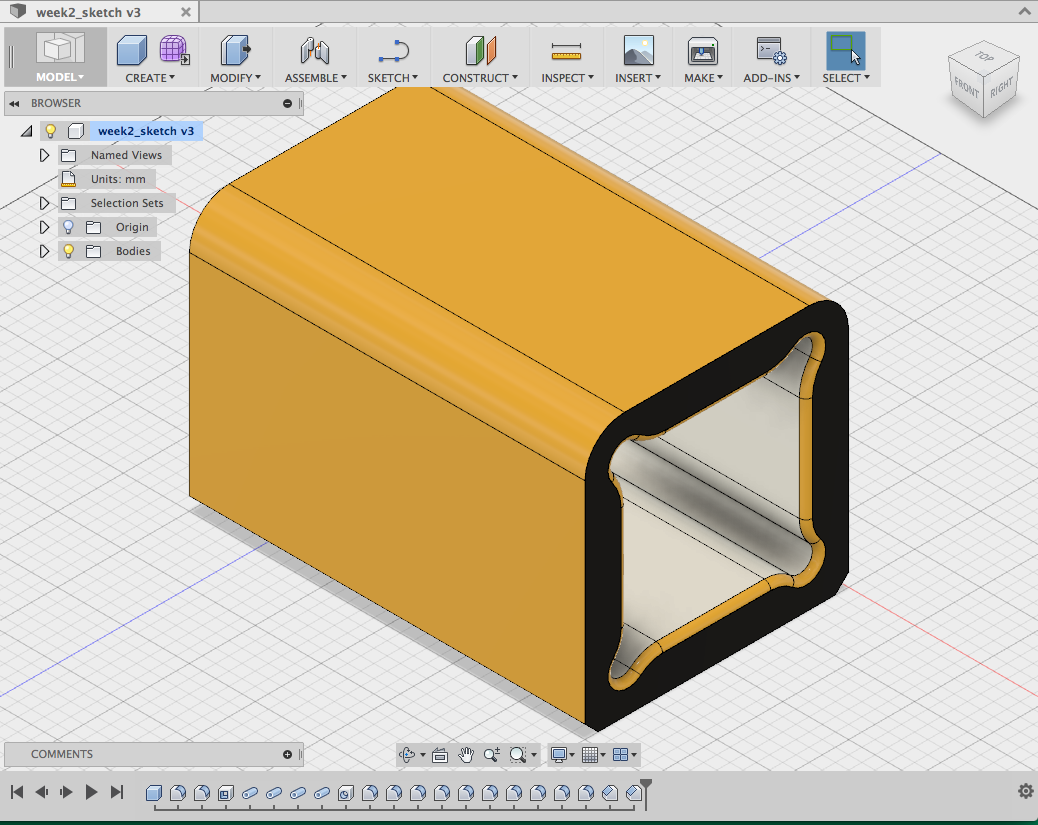Select the Pan hand tool
1038x825 pixels.
(x=466, y=755)
